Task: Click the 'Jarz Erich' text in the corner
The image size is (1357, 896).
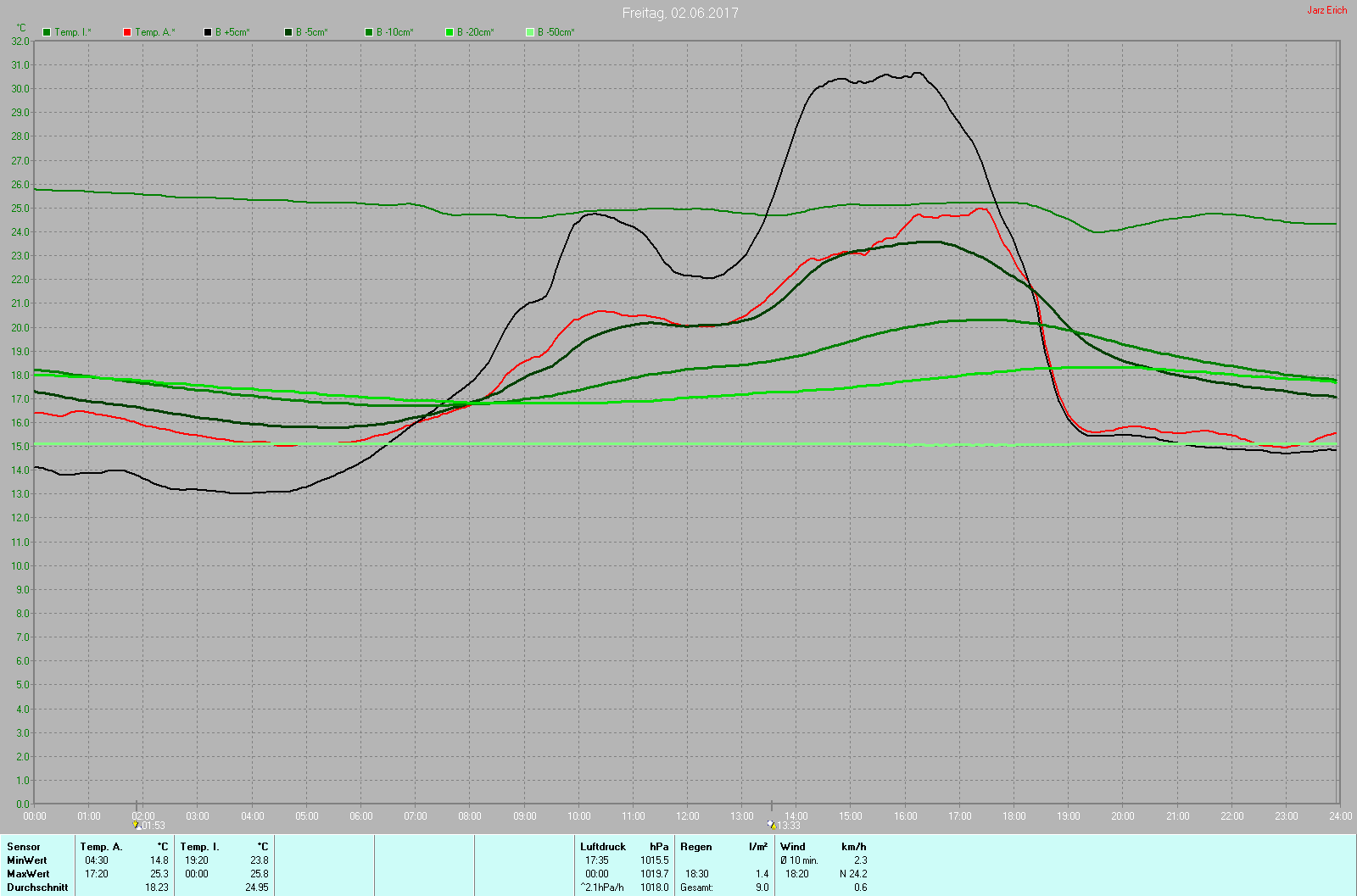Action: pyautogui.click(x=1326, y=10)
